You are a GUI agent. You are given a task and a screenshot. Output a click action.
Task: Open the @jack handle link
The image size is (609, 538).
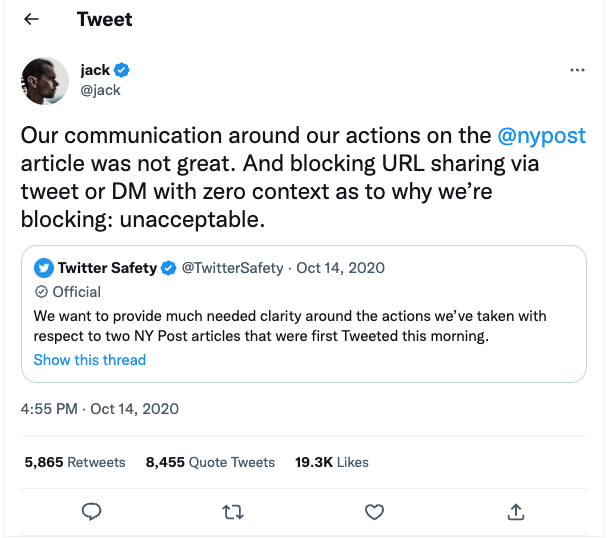[100, 90]
